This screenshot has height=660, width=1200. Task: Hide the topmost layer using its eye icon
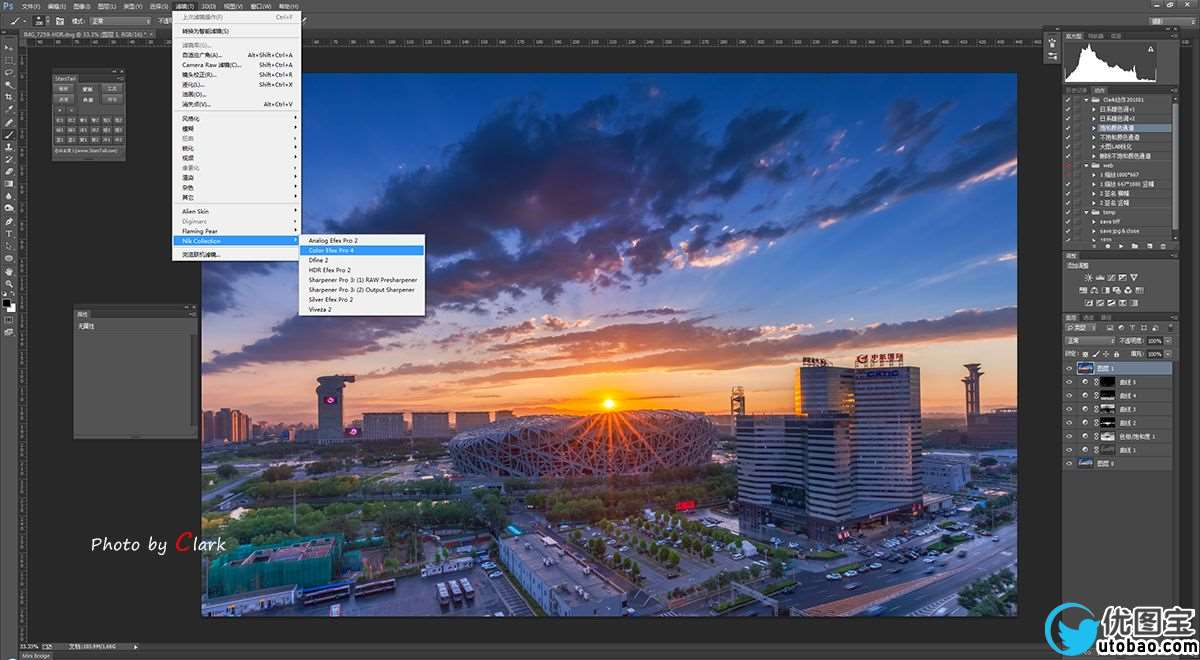(1069, 369)
